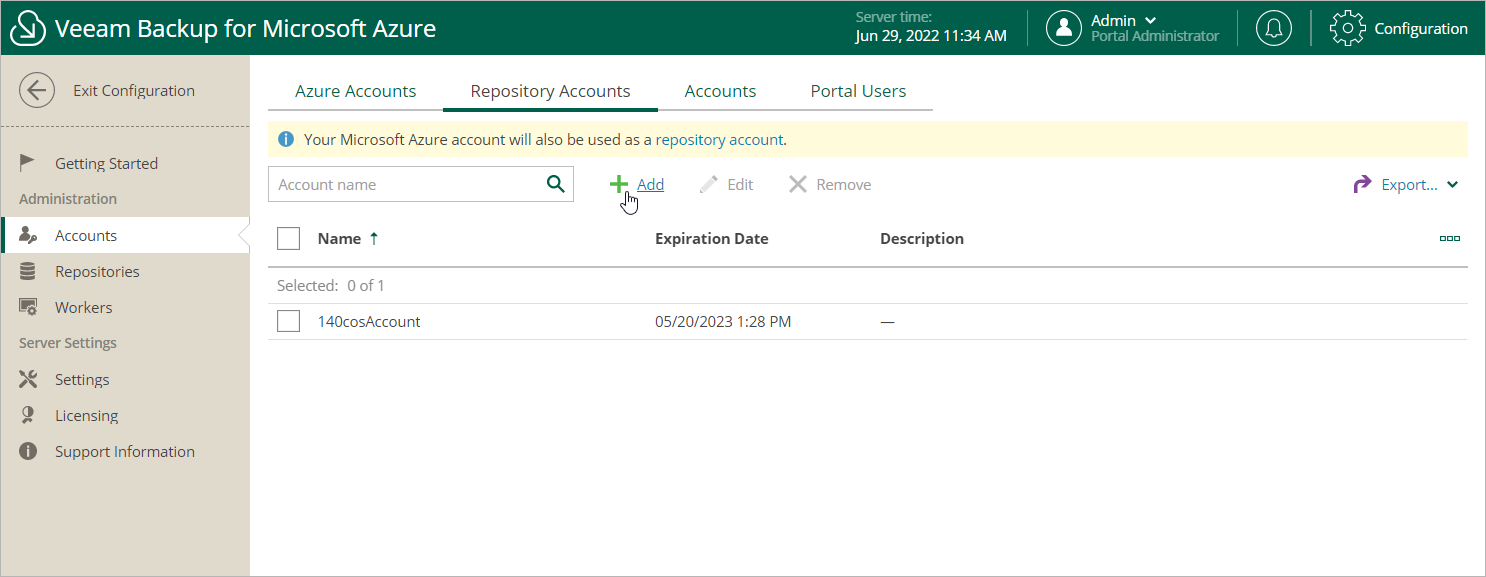This screenshot has height=577, width=1486.
Task: Select the 140cosAccount name cell
Action: tap(368, 322)
